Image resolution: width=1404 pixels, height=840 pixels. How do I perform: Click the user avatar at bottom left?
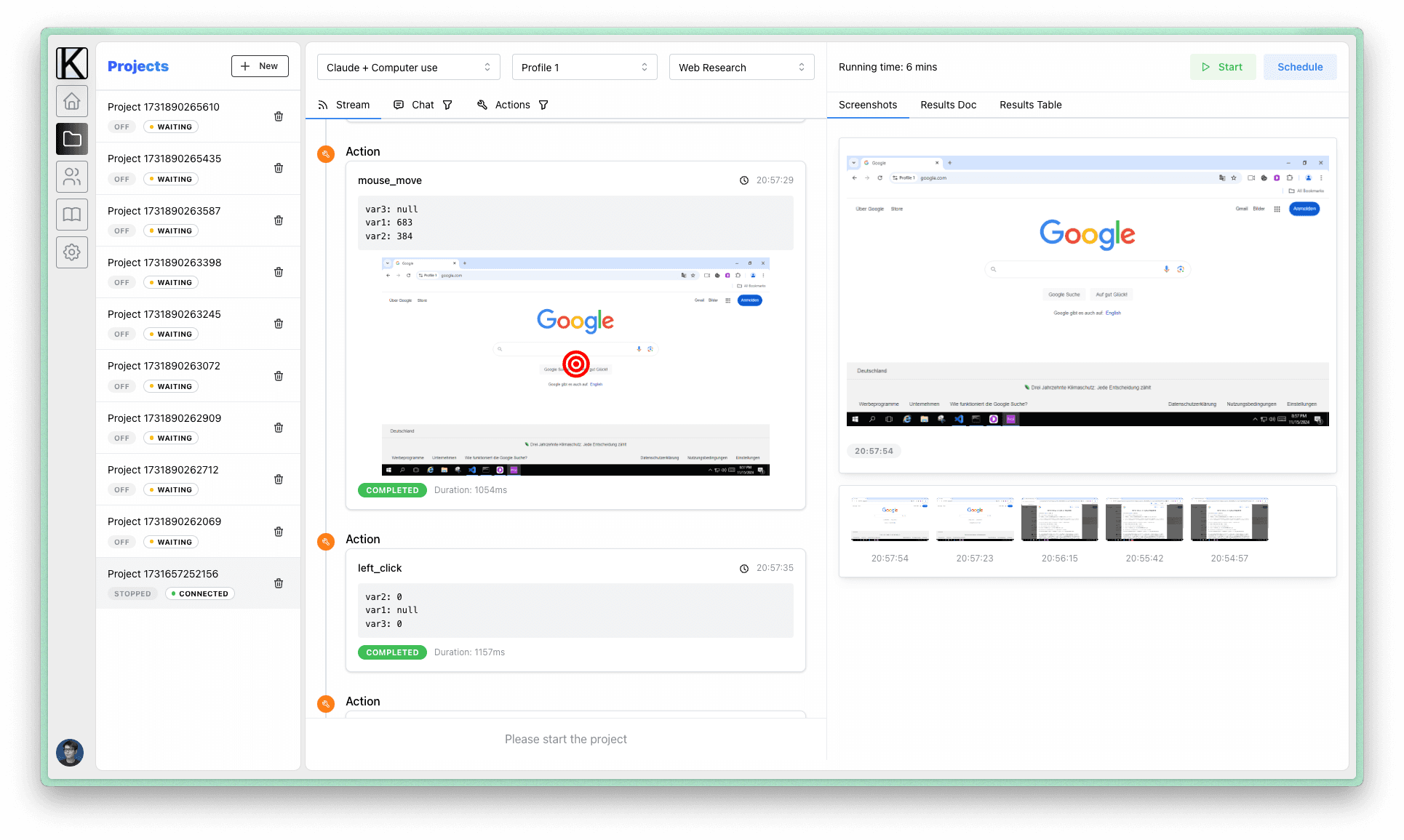70,753
